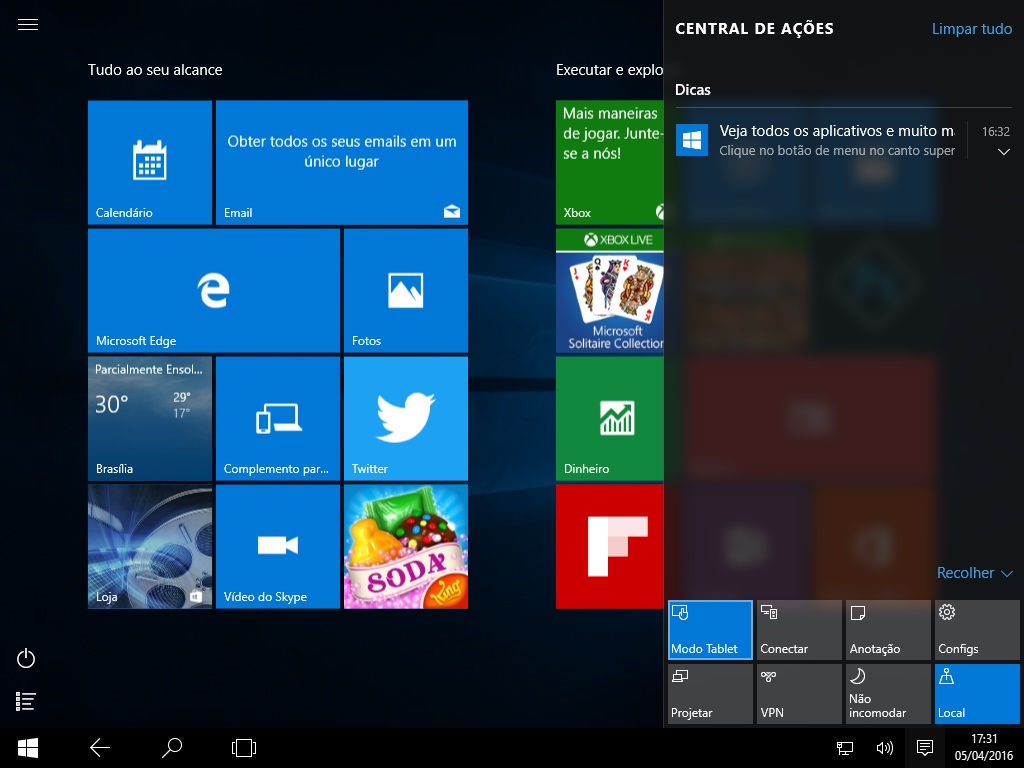
Task: Open Vídeo do Skype tile
Action: [277, 546]
